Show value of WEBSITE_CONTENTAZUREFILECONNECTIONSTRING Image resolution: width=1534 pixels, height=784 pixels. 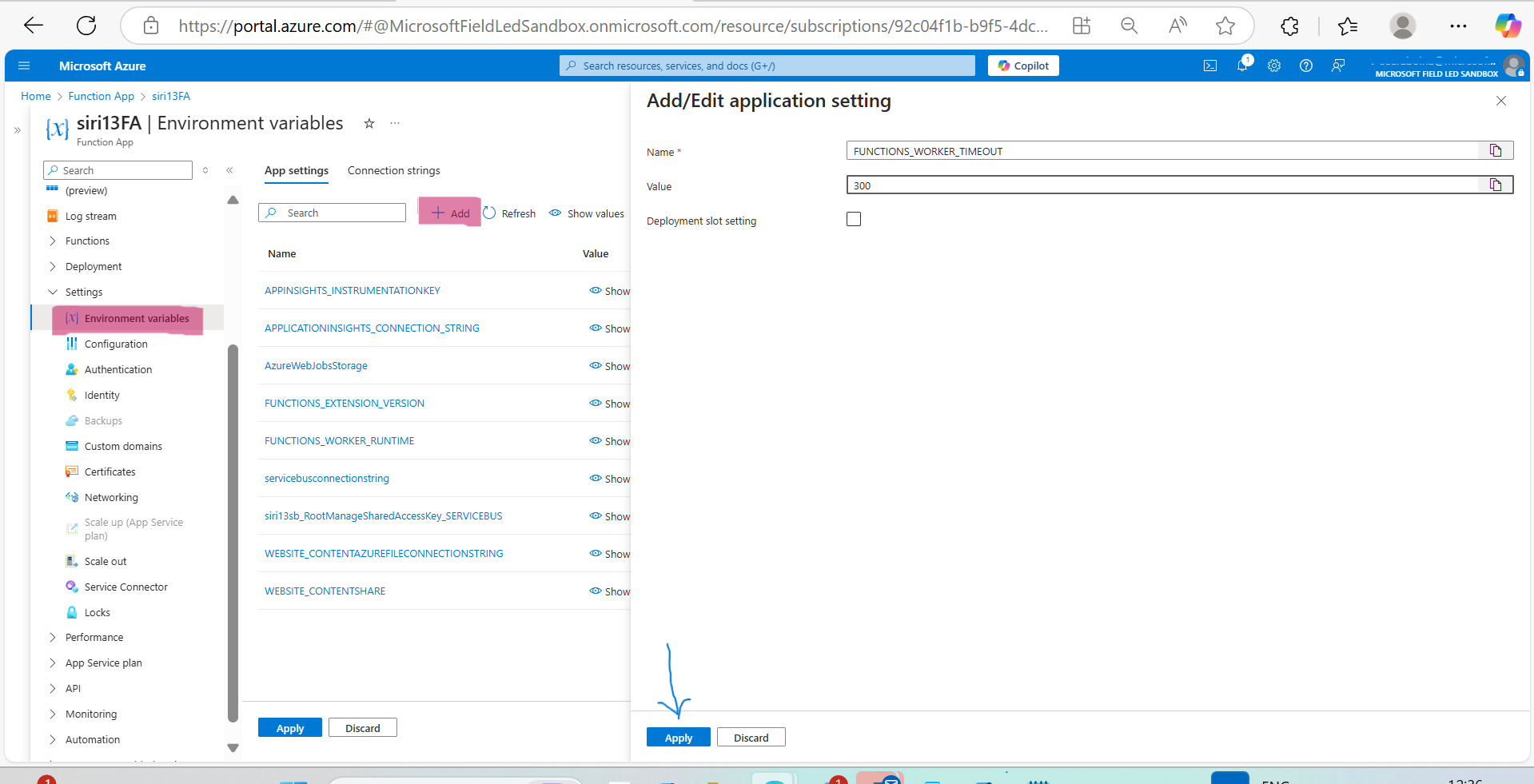[x=610, y=554]
